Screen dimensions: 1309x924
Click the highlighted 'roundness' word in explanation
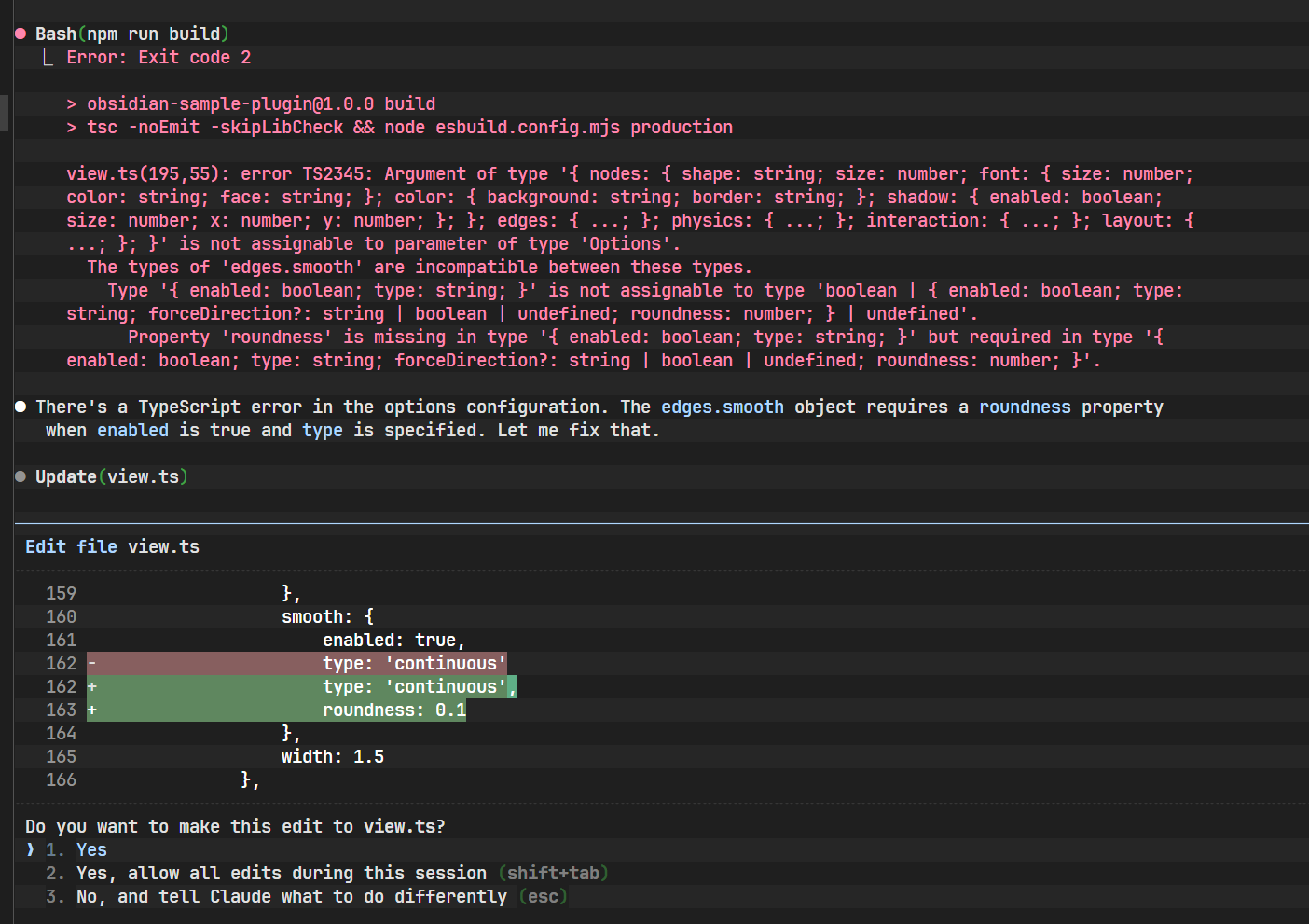(1024, 407)
